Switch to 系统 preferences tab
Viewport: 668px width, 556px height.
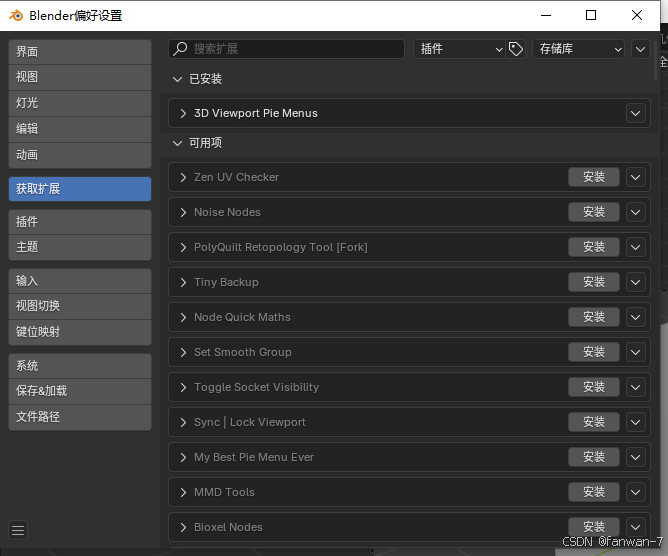[80, 366]
